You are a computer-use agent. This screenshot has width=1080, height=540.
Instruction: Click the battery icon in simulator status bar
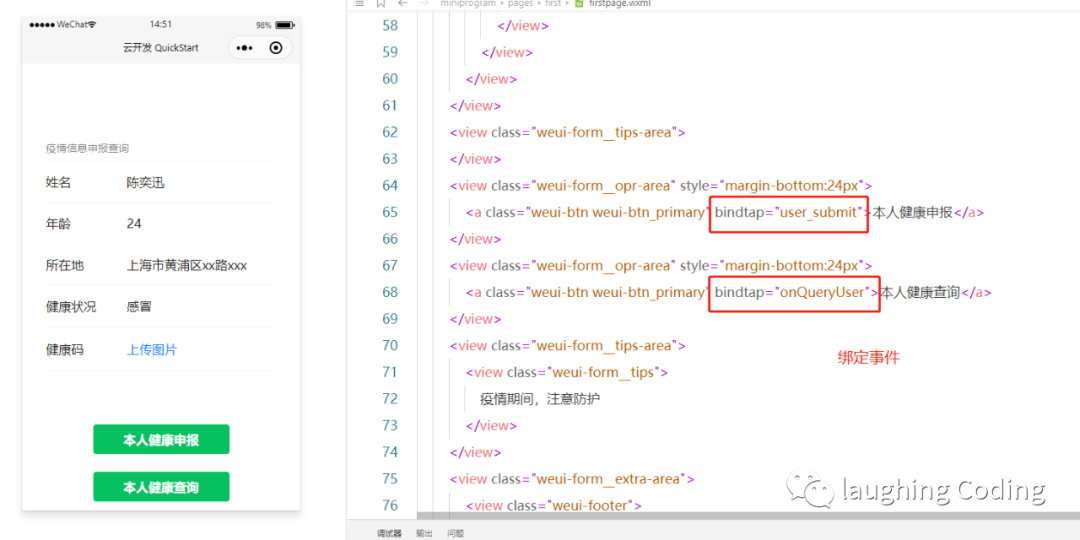point(284,25)
